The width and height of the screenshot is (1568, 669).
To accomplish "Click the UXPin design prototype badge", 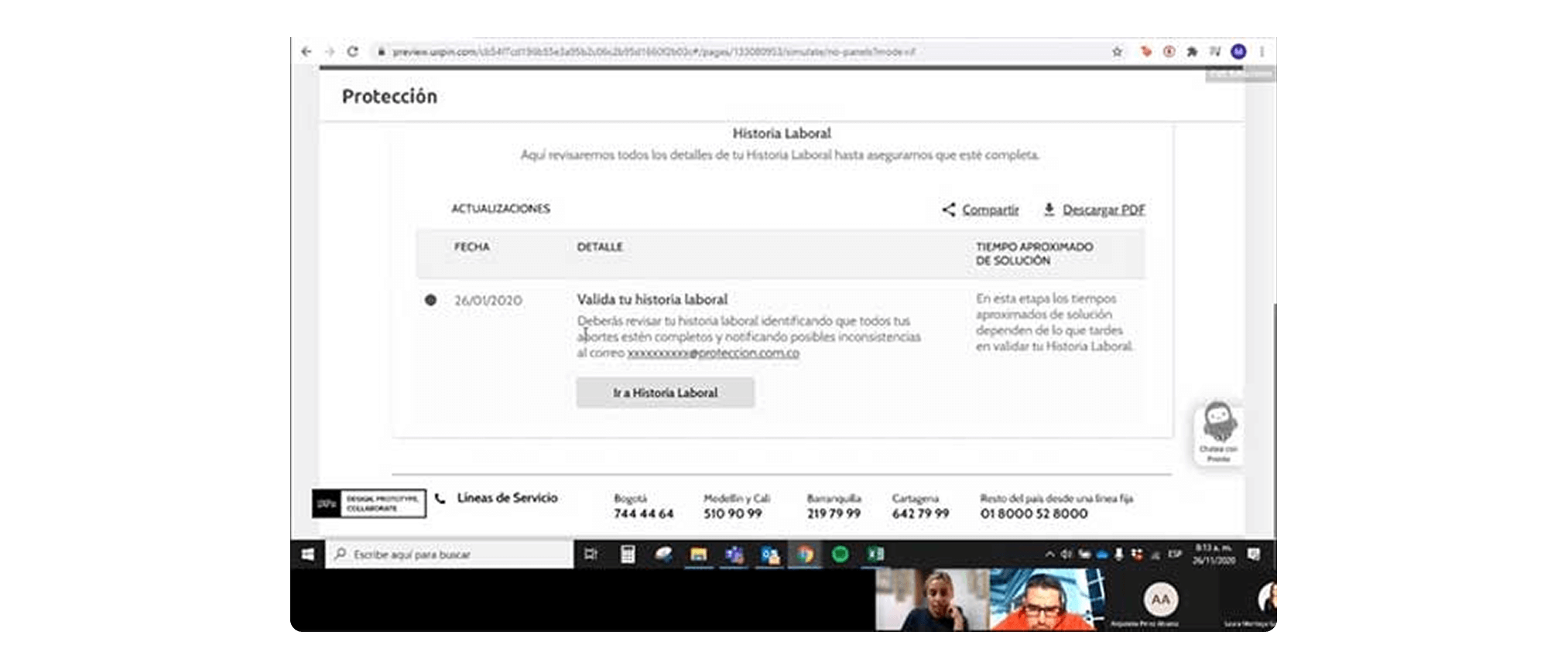I will (369, 503).
